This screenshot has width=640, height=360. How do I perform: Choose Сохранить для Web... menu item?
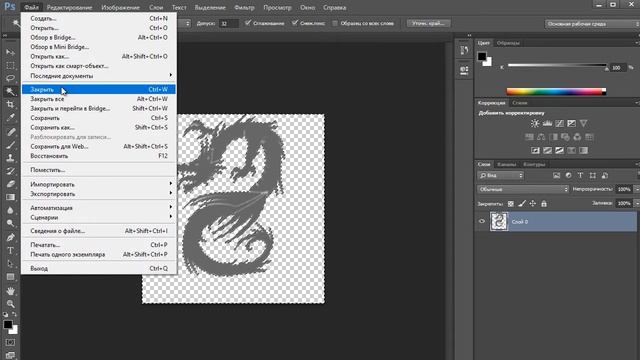(99, 146)
